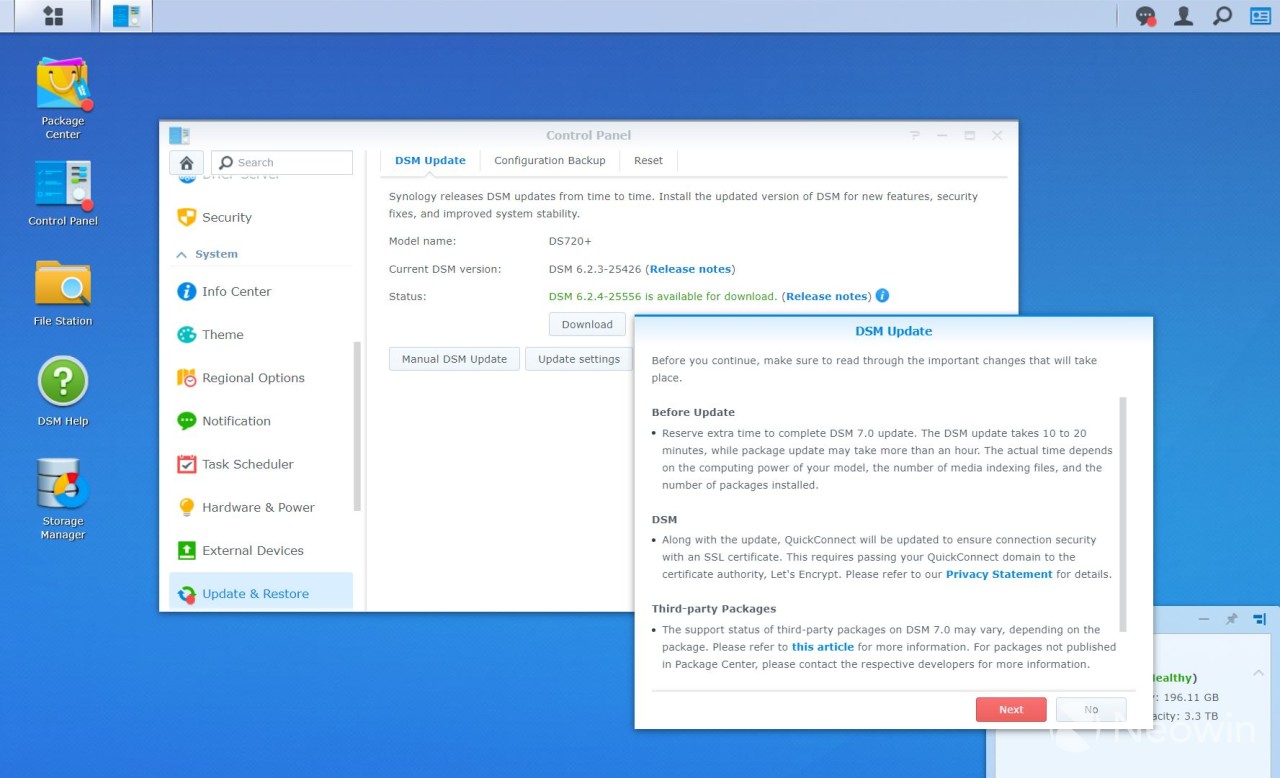Image resolution: width=1280 pixels, height=778 pixels.
Task: Click the Hardware & Power bulb icon
Action: (x=187, y=507)
